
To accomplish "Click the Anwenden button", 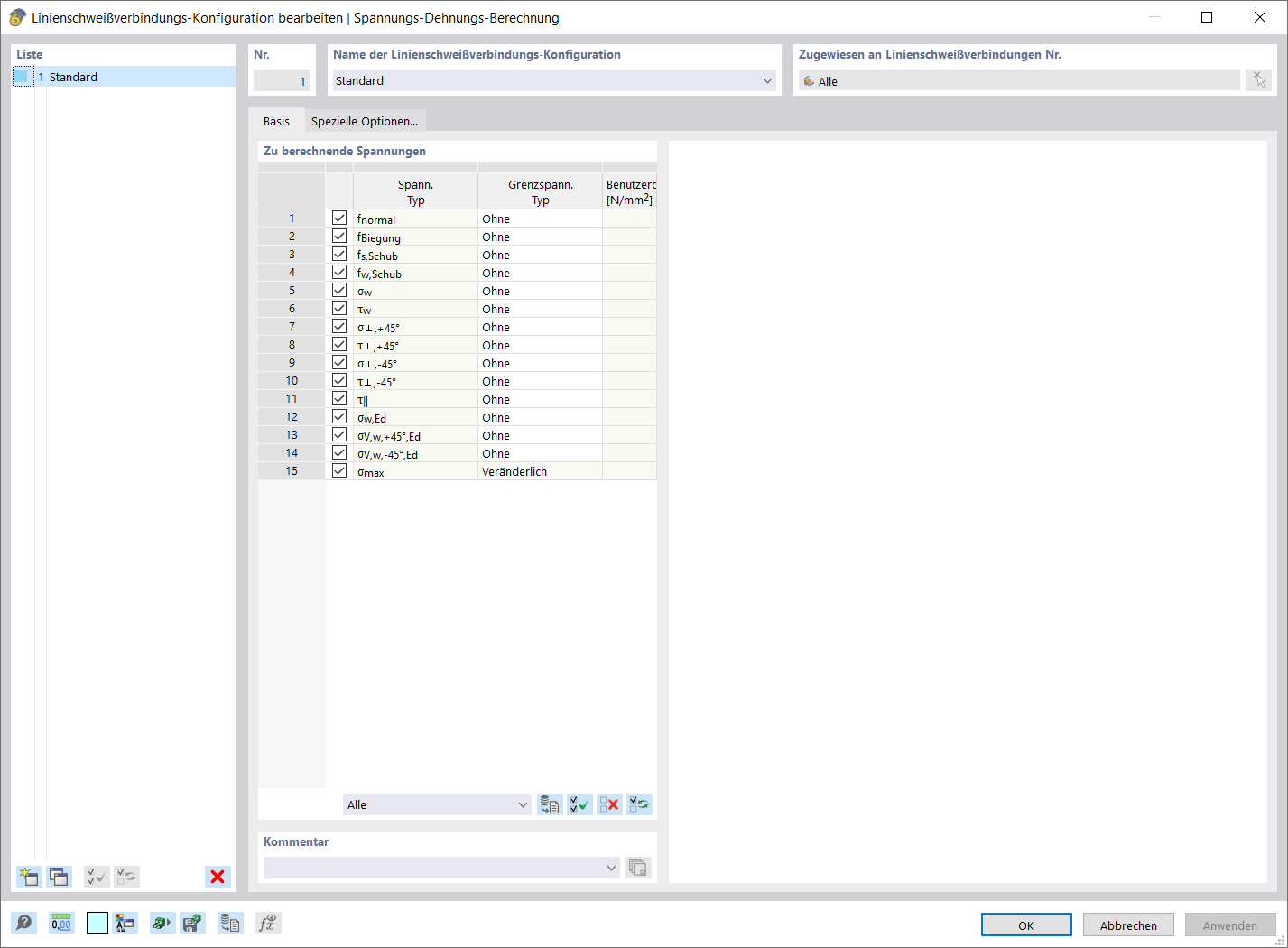I will point(1230,925).
